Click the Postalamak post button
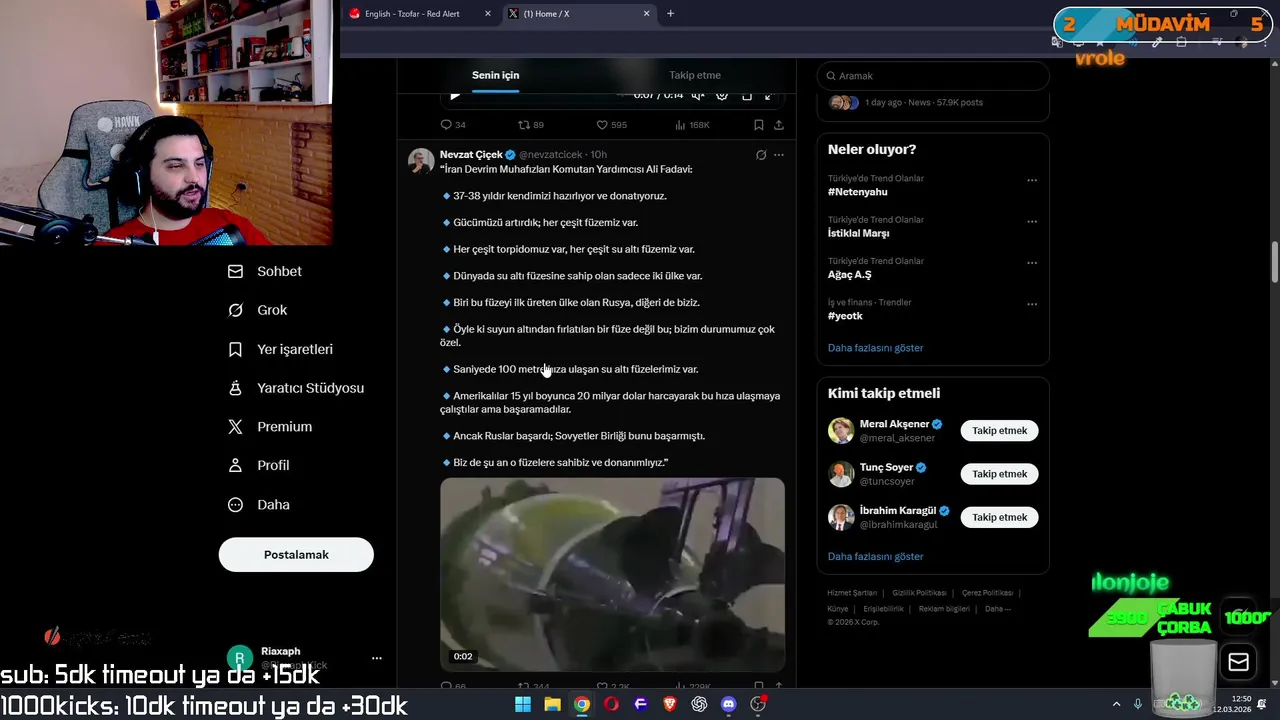Image resolution: width=1280 pixels, height=720 pixels. [296, 555]
